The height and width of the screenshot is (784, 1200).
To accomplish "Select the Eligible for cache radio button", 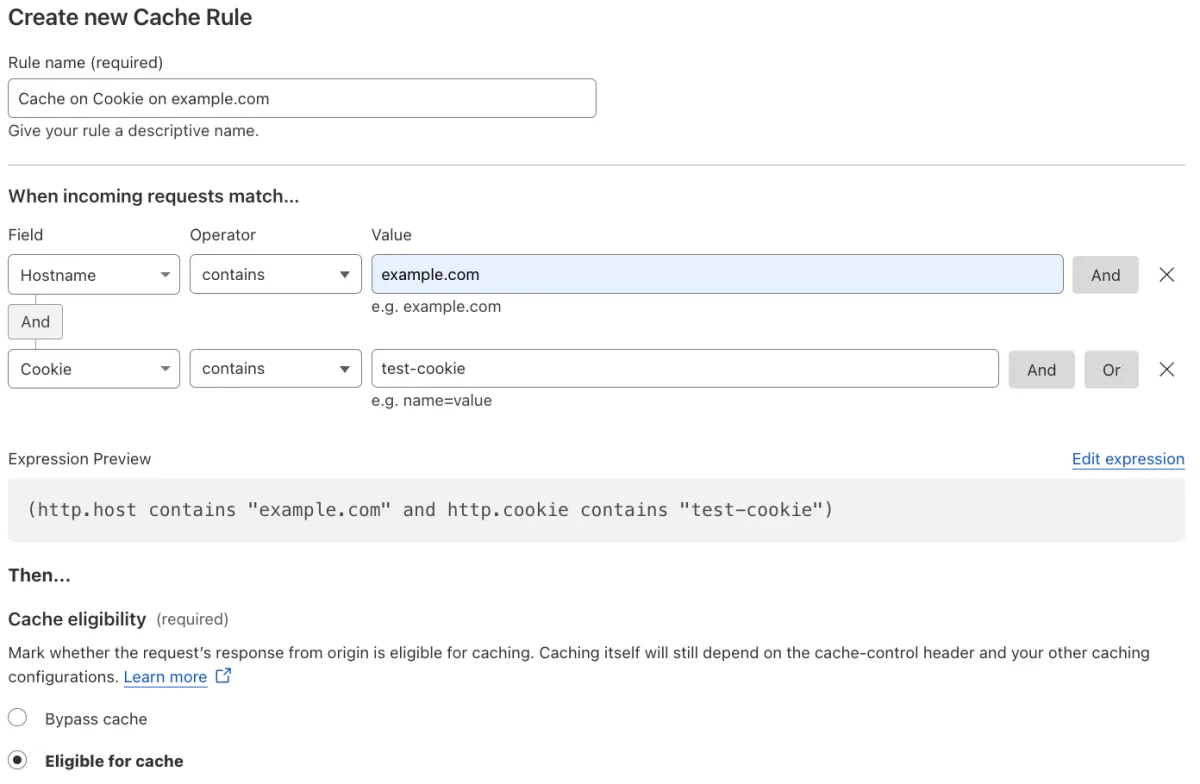I will pyautogui.click(x=17, y=760).
